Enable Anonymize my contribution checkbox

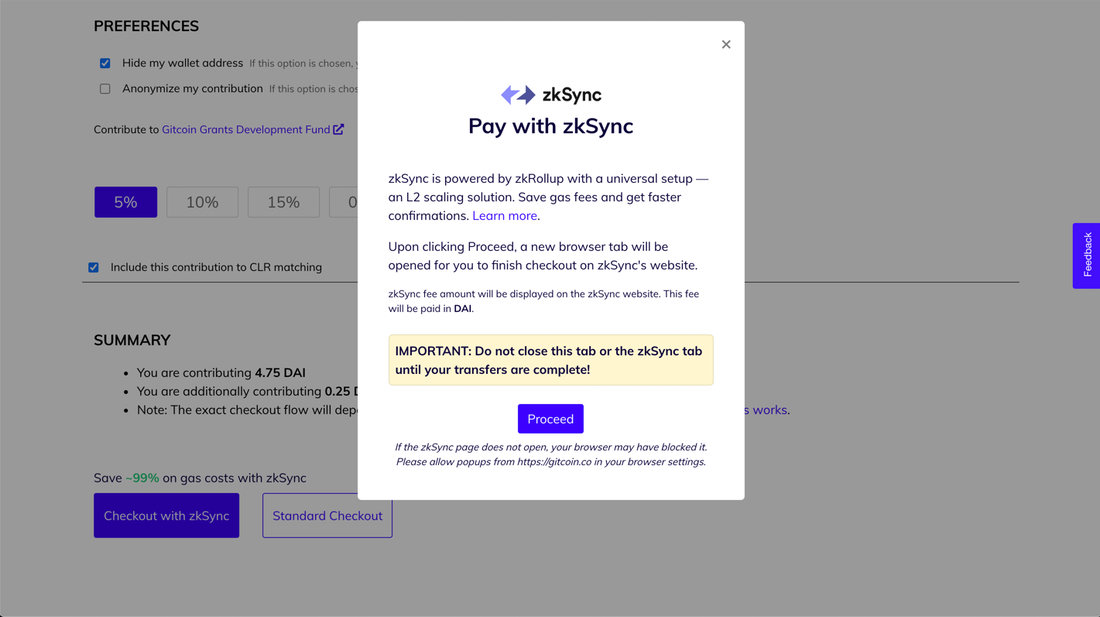pyautogui.click(x=105, y=89)
